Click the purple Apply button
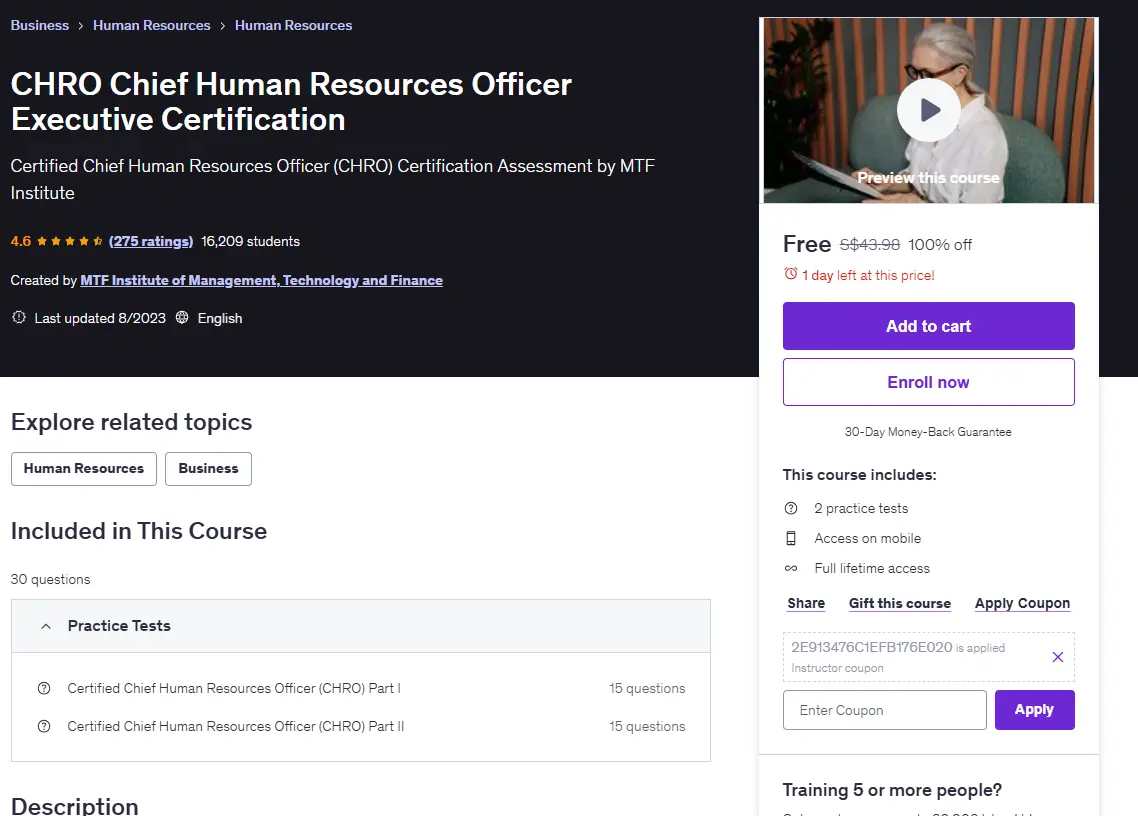The width and height of the screenshot is (1138, 816). pyautogui.click(x=1034, y=710)
